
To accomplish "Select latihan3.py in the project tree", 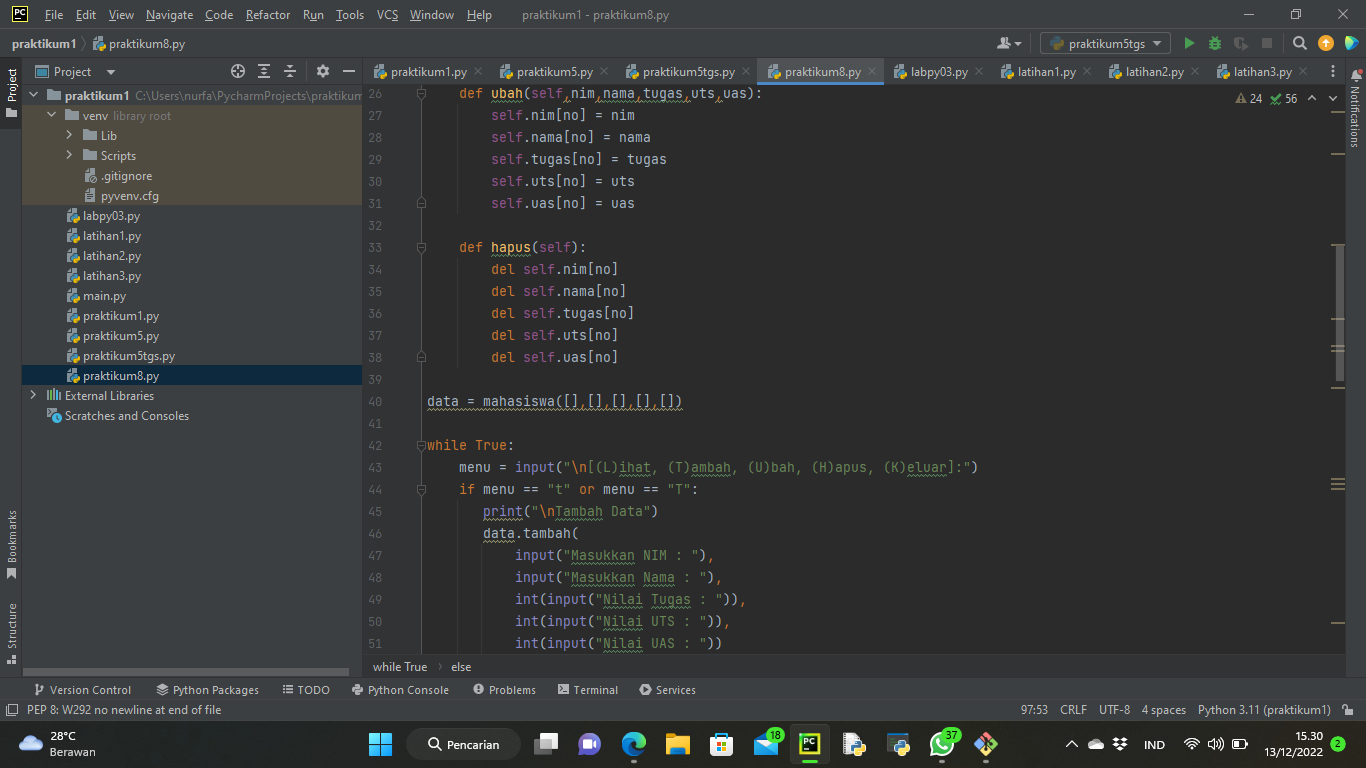I will coord(112,276).
